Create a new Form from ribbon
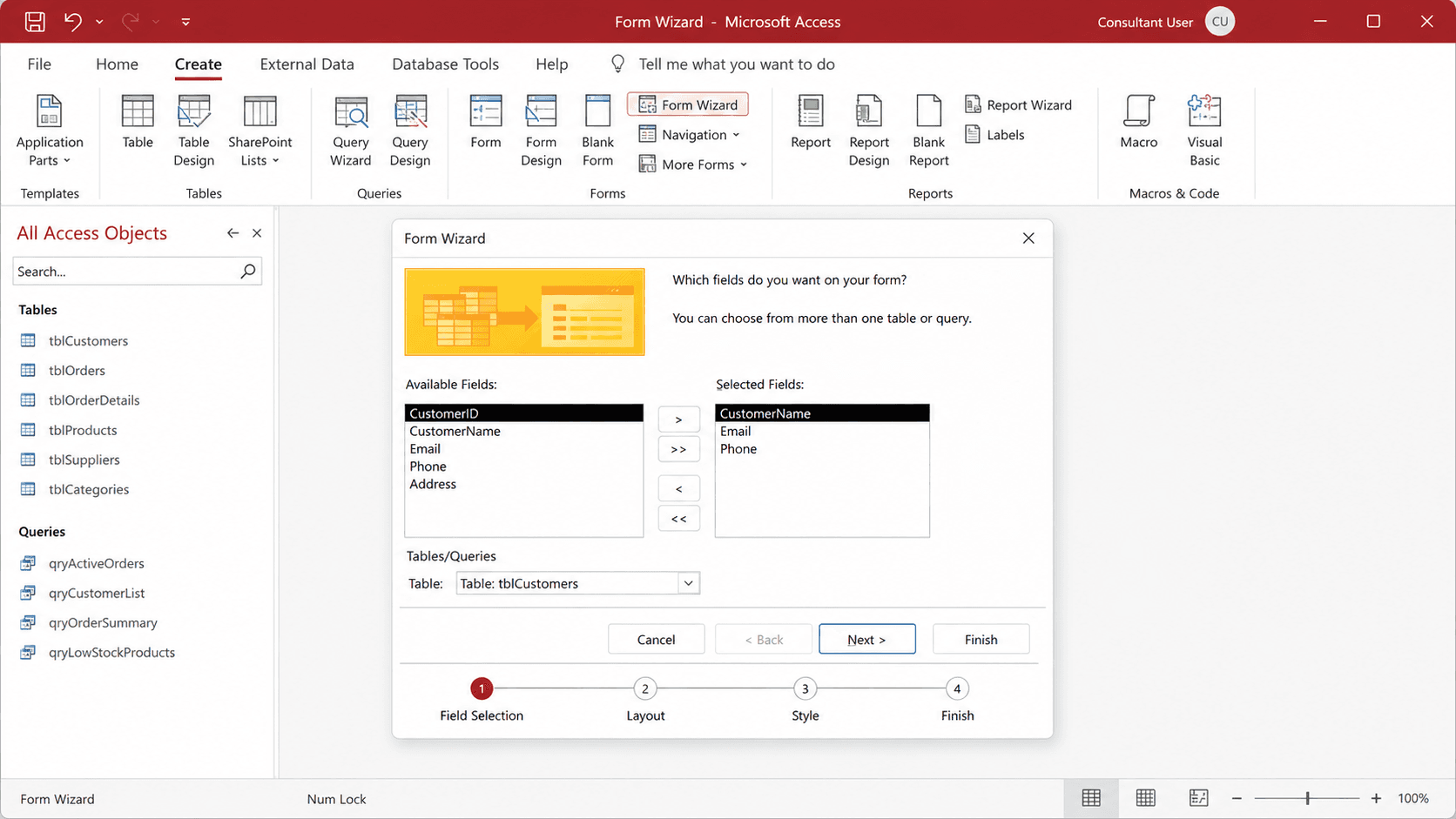Image resolution: width=1456 pixels, height=819 pixels. [x=486, y=122]
